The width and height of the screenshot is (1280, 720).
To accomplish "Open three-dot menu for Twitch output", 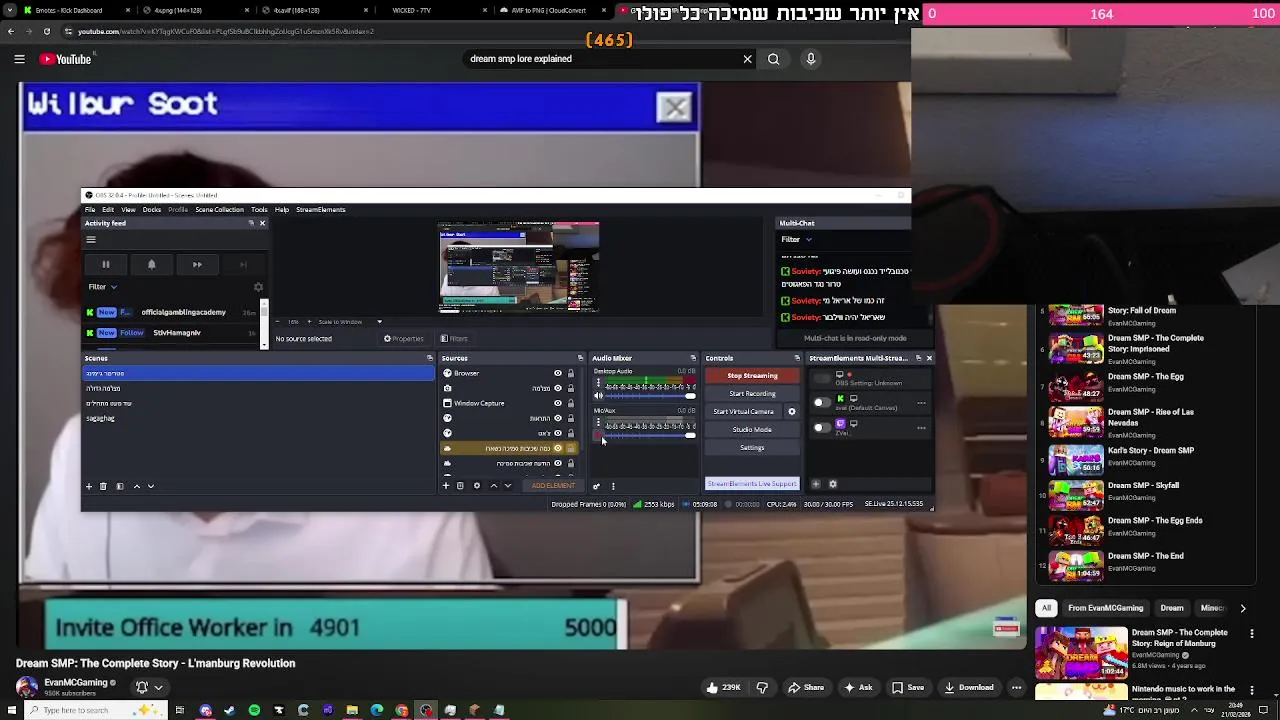I will point(921,428).
